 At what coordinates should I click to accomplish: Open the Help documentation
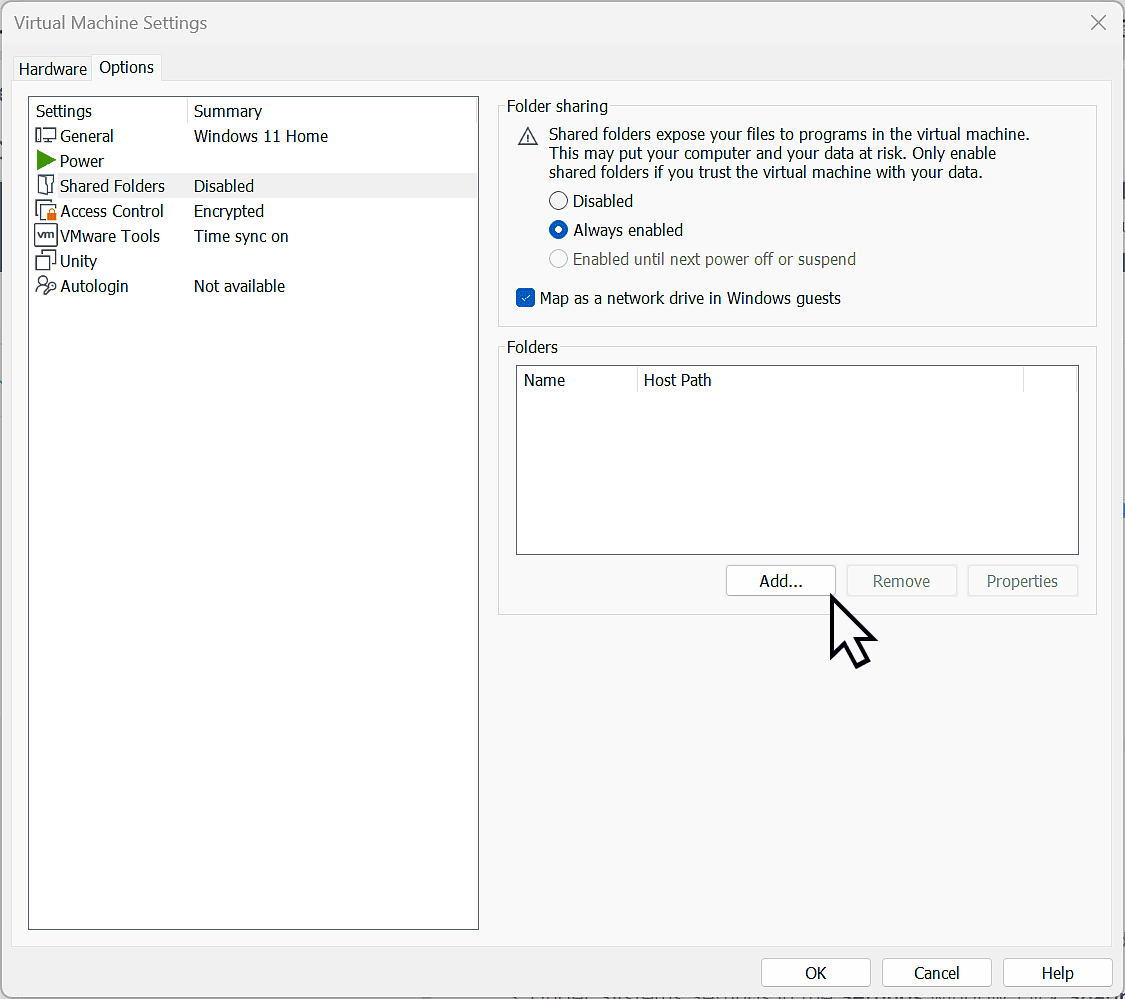[x=1057, y=972]
